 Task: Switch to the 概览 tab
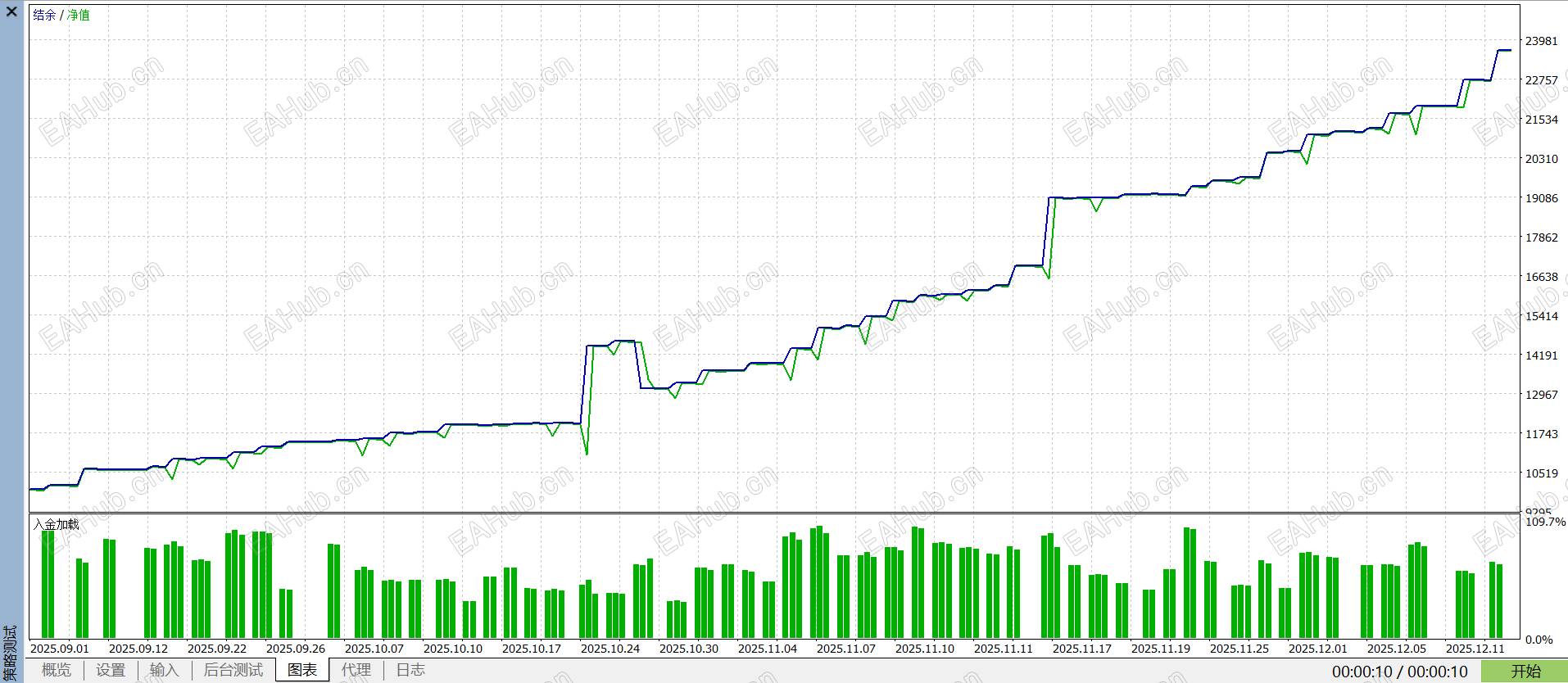tap(57, 670)
